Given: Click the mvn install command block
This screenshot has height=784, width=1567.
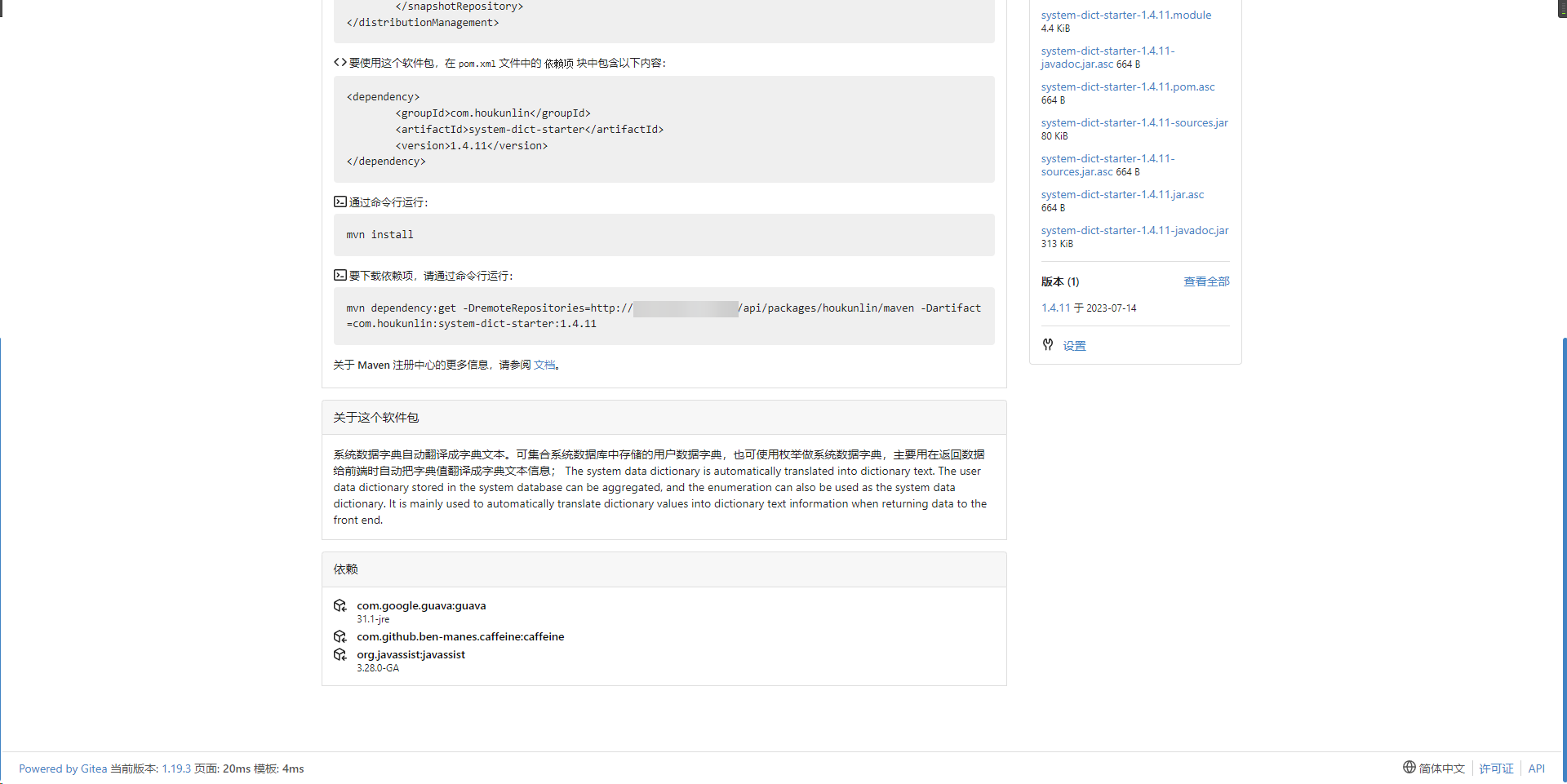Looking at the screenshot, I should [x=664, y=235].
